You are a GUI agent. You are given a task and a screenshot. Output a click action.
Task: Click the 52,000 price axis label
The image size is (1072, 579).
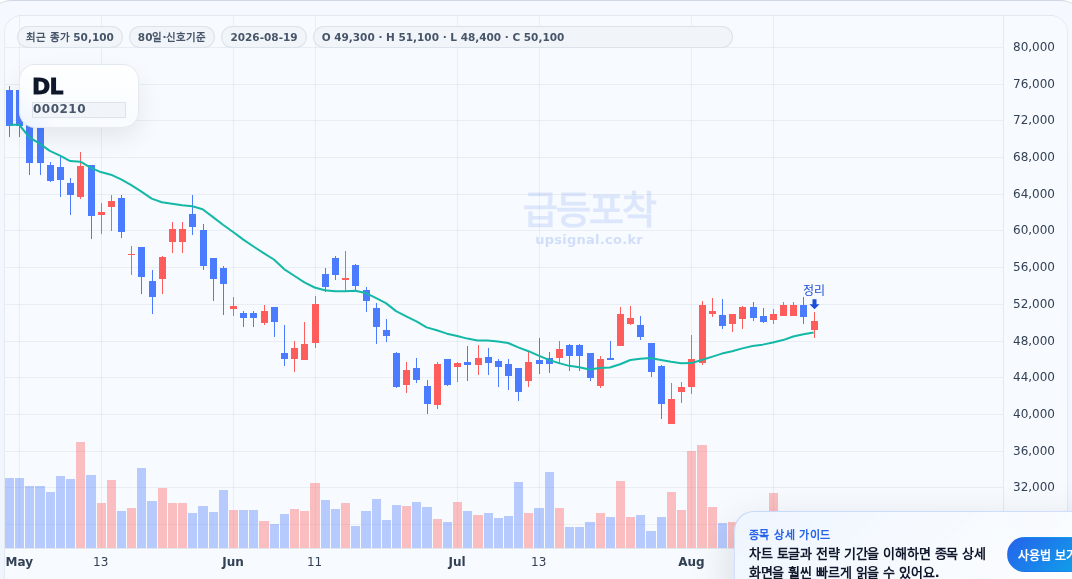1034,304
